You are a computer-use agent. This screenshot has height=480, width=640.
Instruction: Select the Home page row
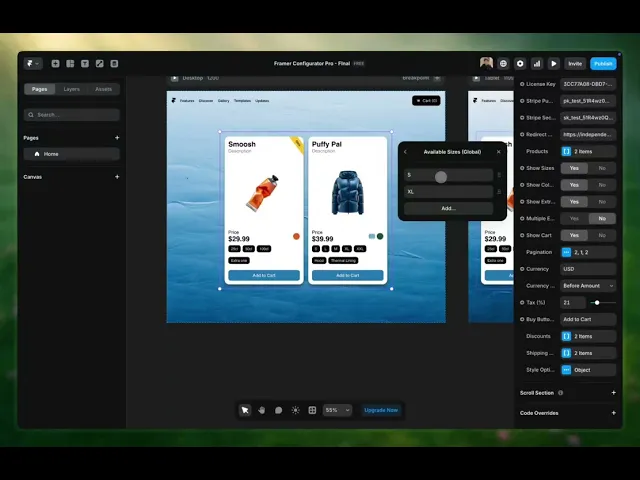(x=72, y=154)
